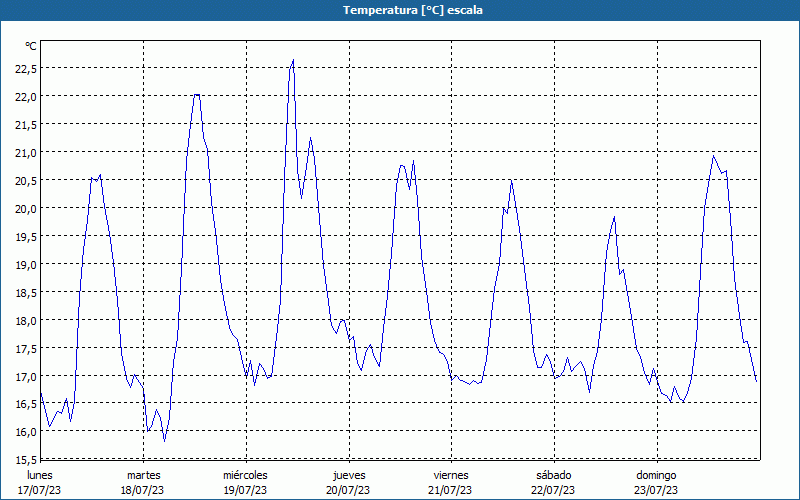Image resolution: width=800 pixels, height=500 pixels.
Task: Click the 16,5 axis value
Action: 26,404
